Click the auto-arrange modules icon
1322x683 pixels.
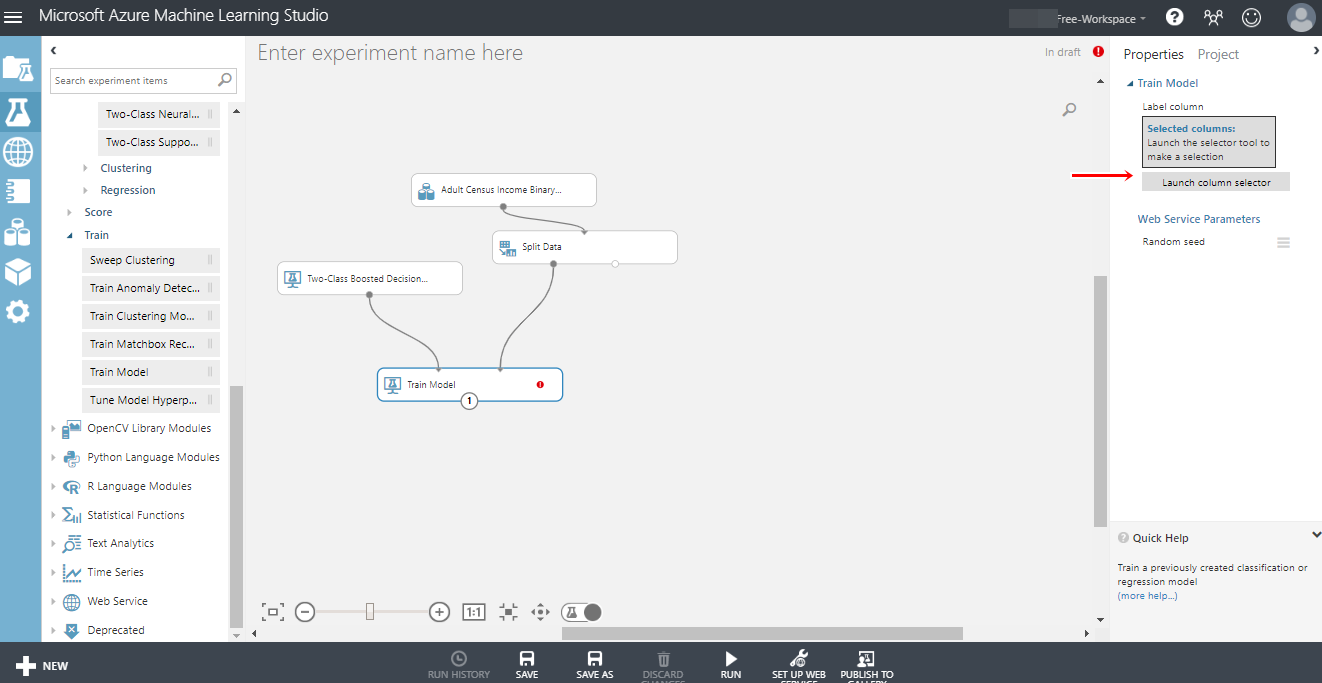[508, 612]
